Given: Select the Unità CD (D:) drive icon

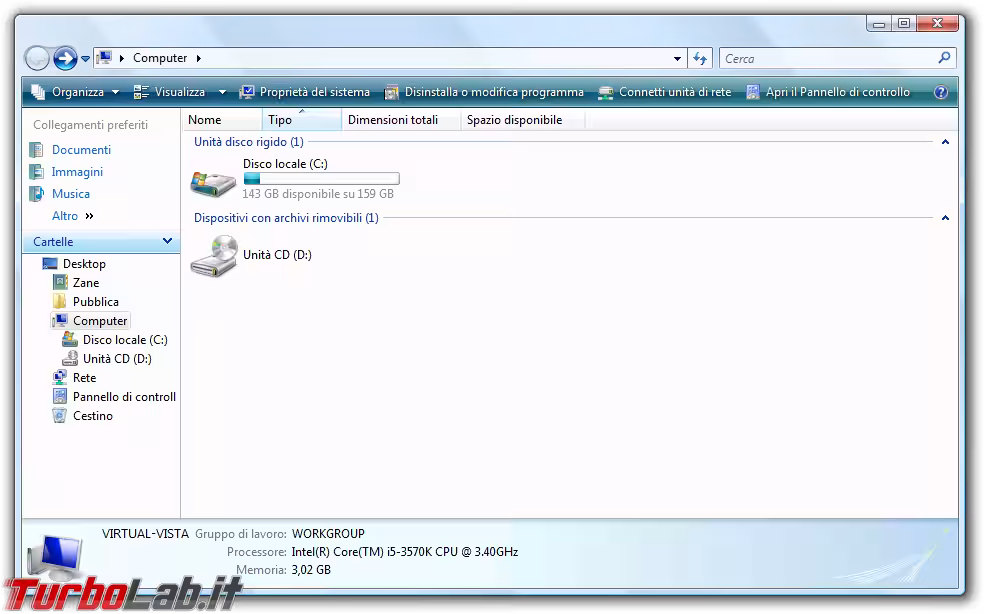Looking at the screenshot, I should pyautogui.click(x=214, y=256).
